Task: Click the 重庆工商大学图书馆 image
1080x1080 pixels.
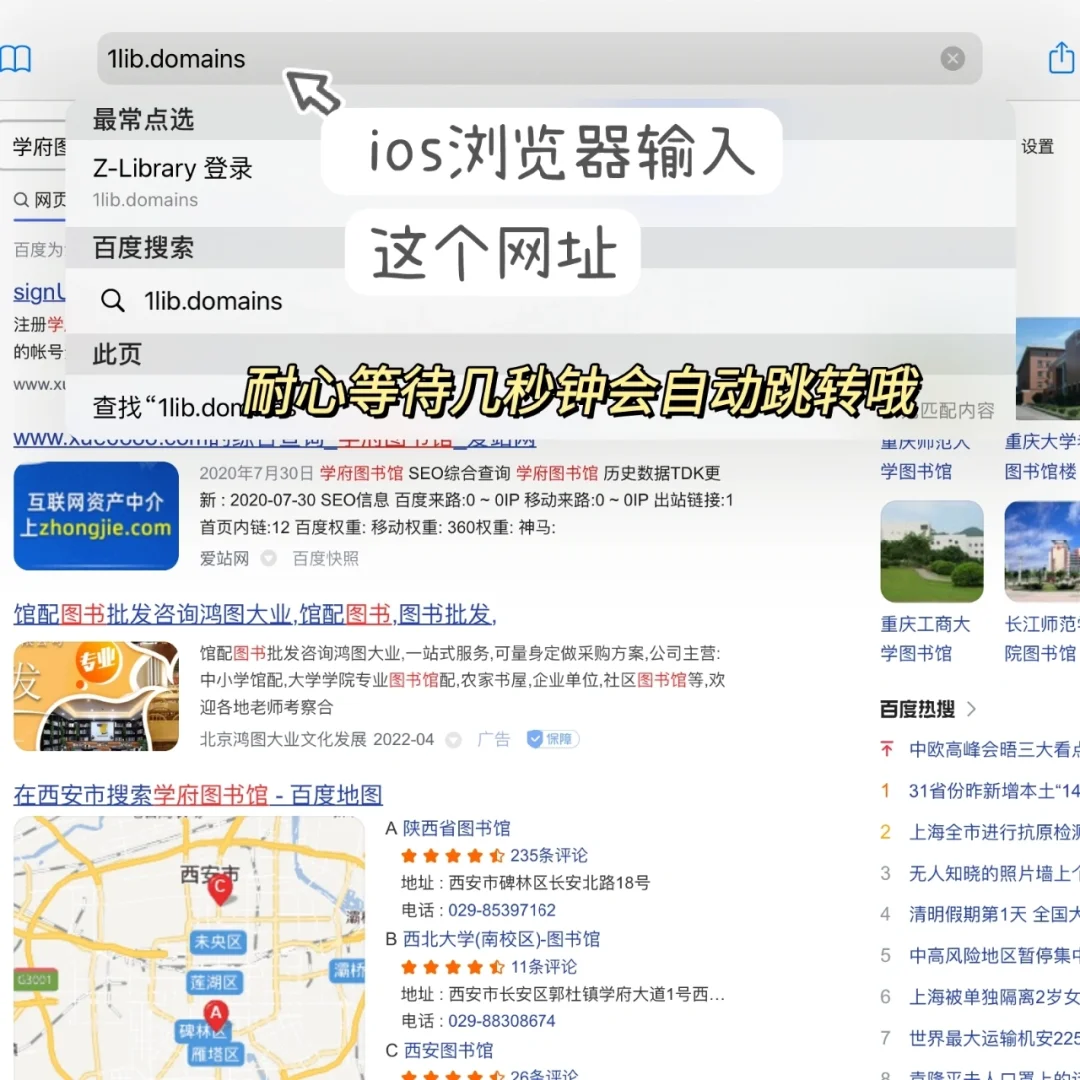Action: pyautogui.click(x=932, y=551)
